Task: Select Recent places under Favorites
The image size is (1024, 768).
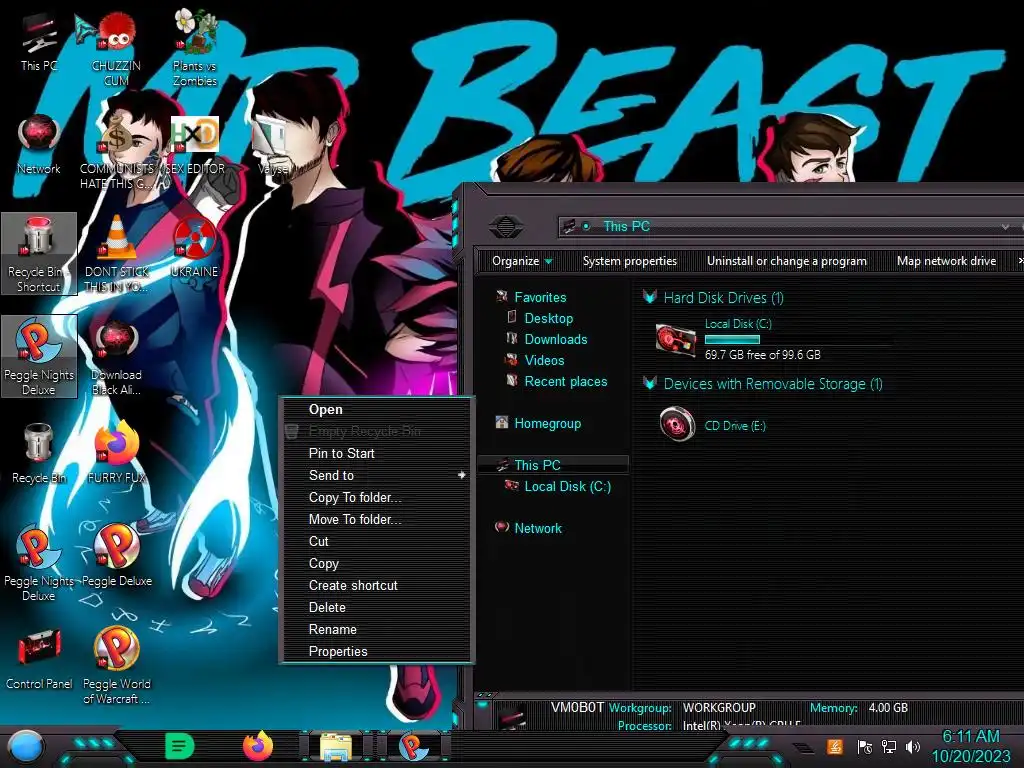Action: (566, 381)
